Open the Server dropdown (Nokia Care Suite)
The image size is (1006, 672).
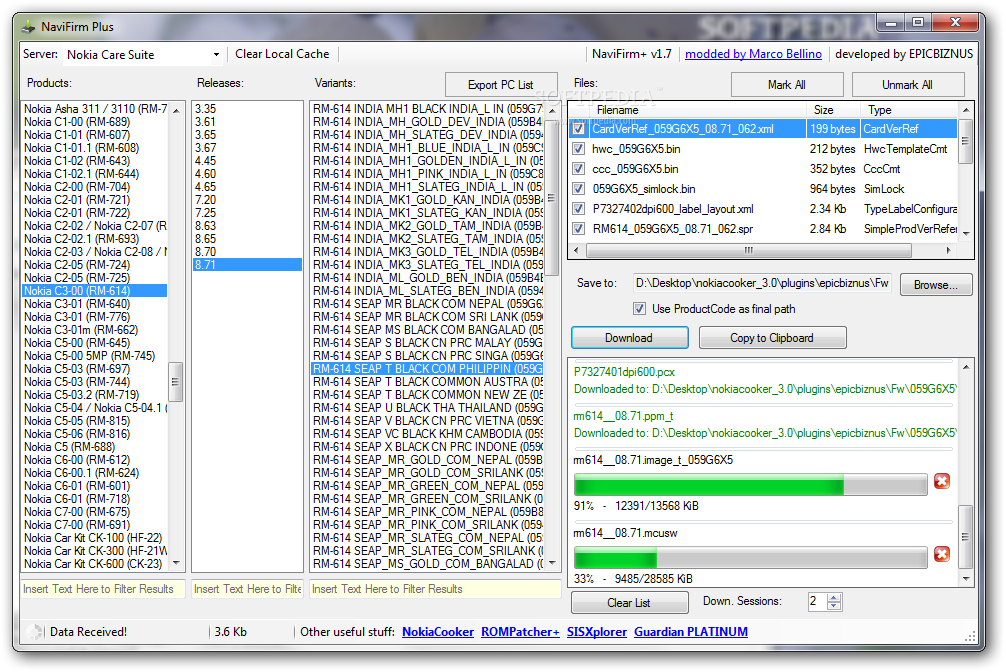click(x=216, y=55)
